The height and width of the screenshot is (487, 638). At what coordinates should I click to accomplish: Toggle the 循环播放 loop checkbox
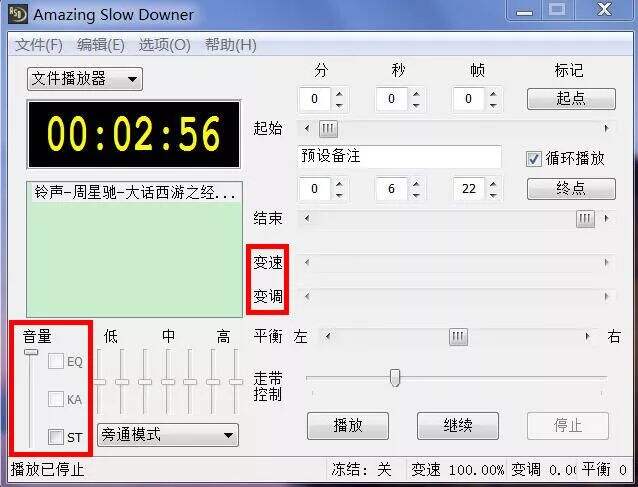click(533, 158)
